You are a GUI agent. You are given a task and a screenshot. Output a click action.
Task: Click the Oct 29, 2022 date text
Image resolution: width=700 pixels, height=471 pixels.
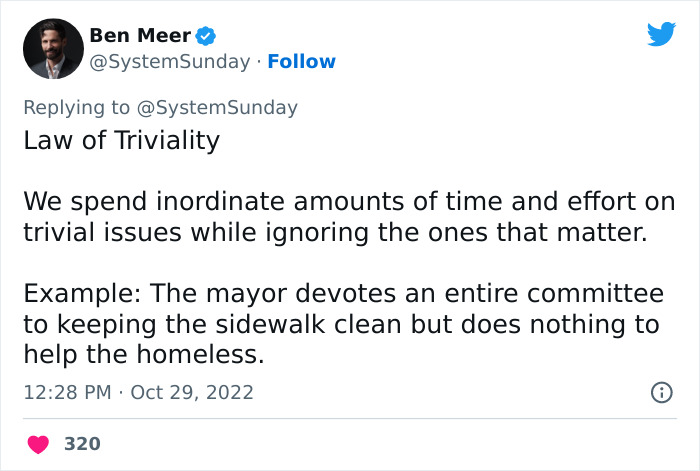192,393
